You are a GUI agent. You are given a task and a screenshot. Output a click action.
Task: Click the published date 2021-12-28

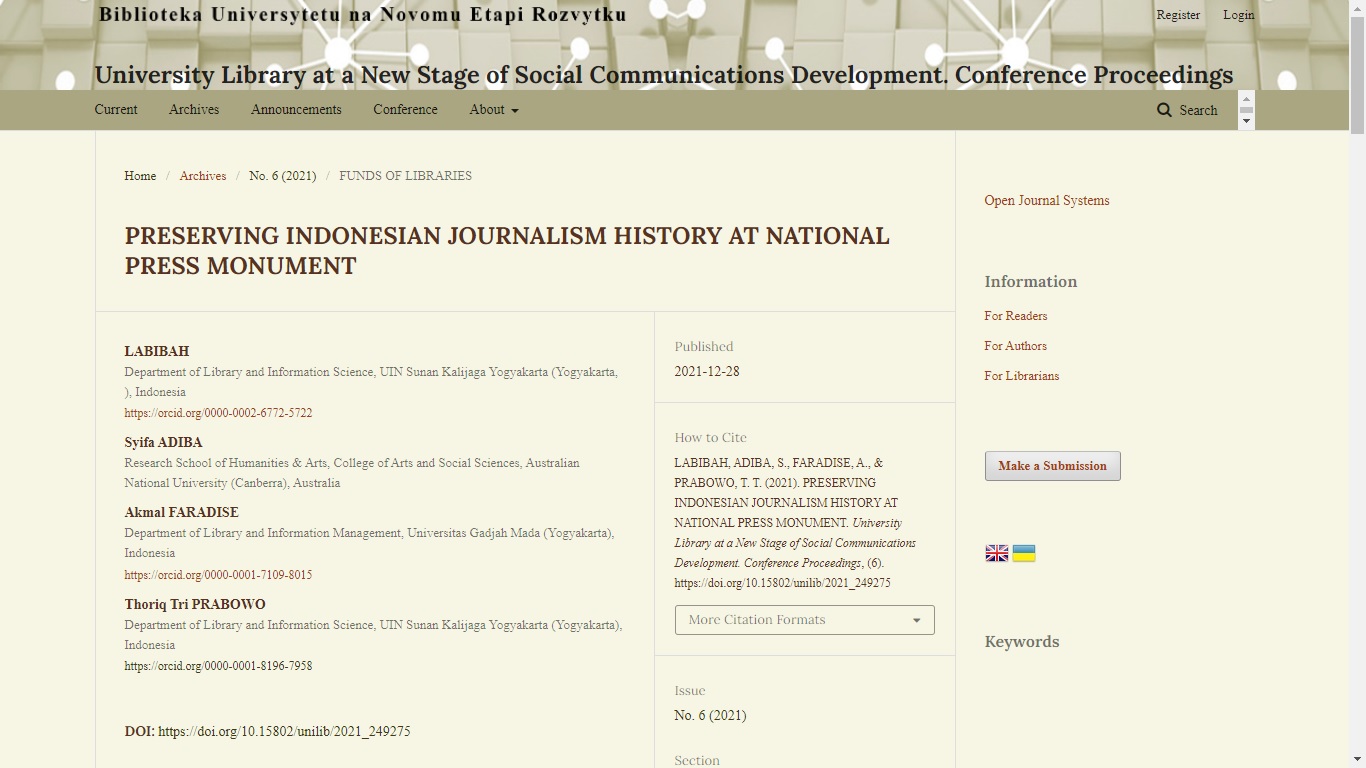(707, 372)
